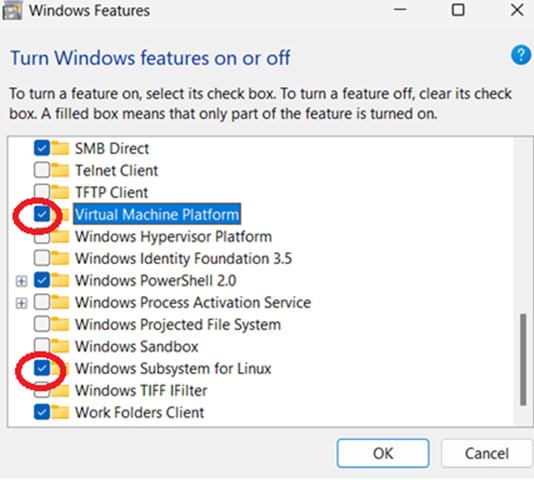Click the Telnet Client folder icon
The image size is (534, 480).
coord(60,170)
